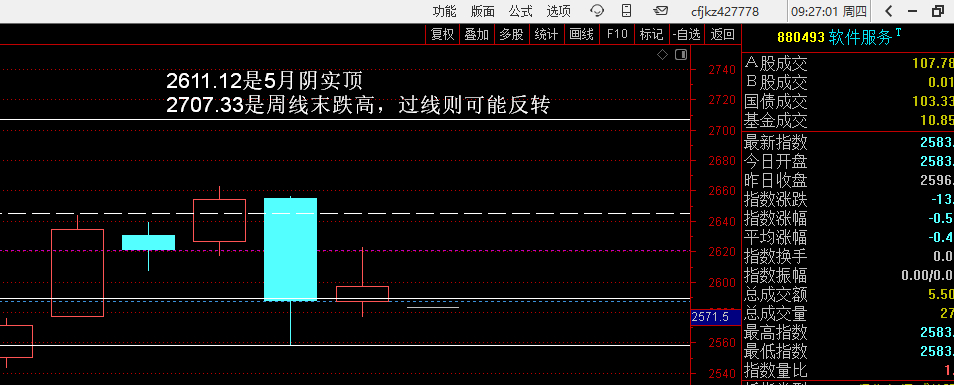Click the 基金成交 row label
Viewport: 954px width, 385px height.
[776, 120]
